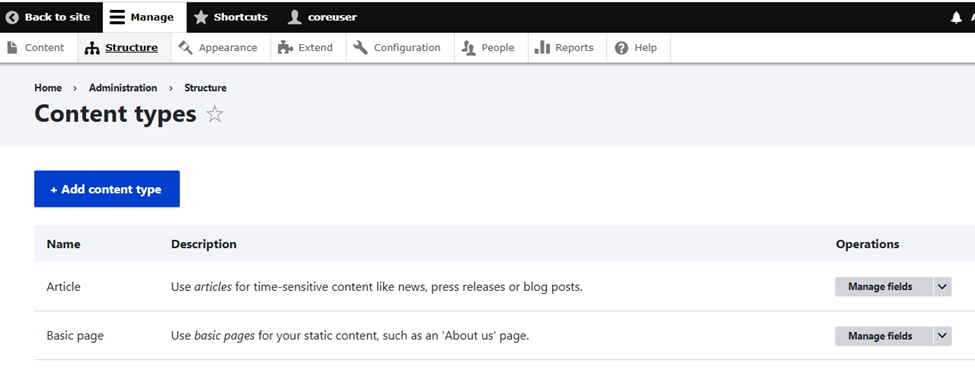
Task: Open the People menu item
Action: coord(491,48)
